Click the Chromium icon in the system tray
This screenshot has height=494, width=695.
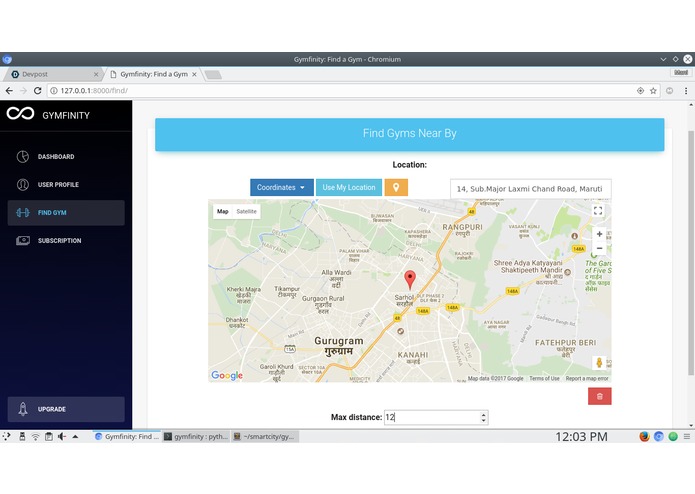[659, 436]
